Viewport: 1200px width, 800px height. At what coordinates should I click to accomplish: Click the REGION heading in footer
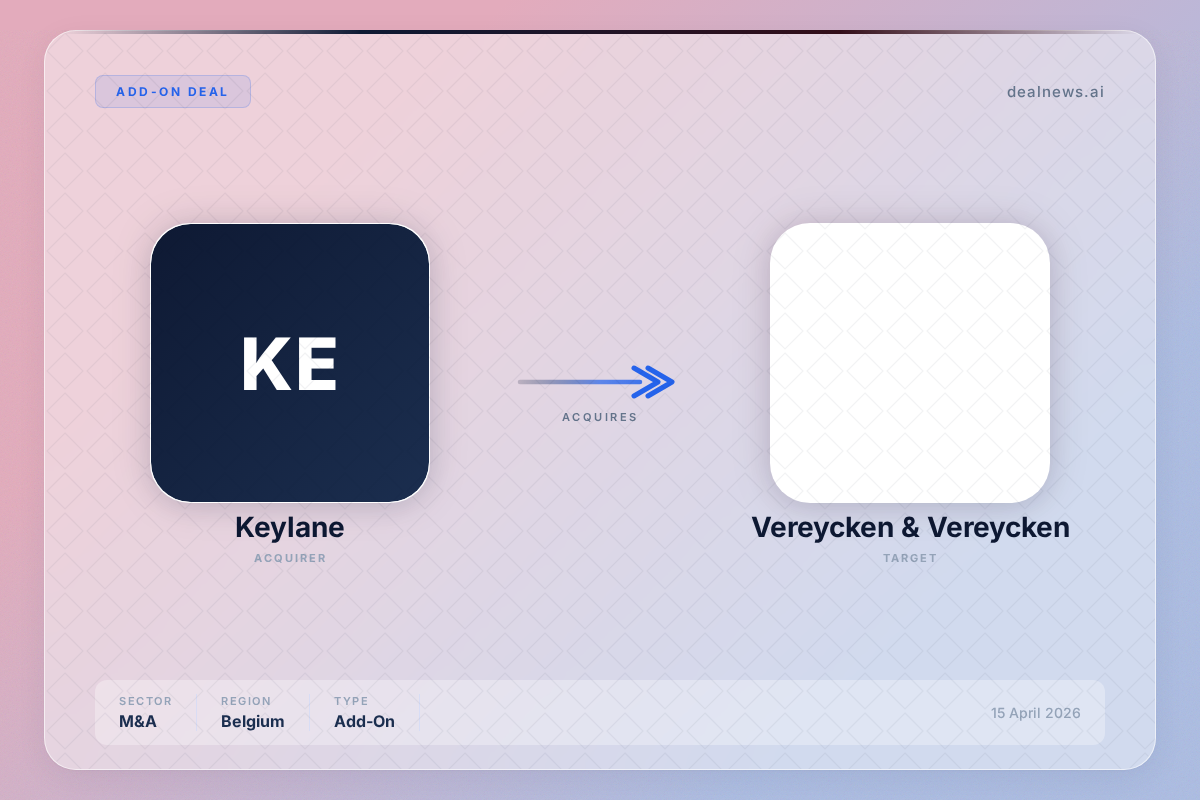tap(246, 701)
